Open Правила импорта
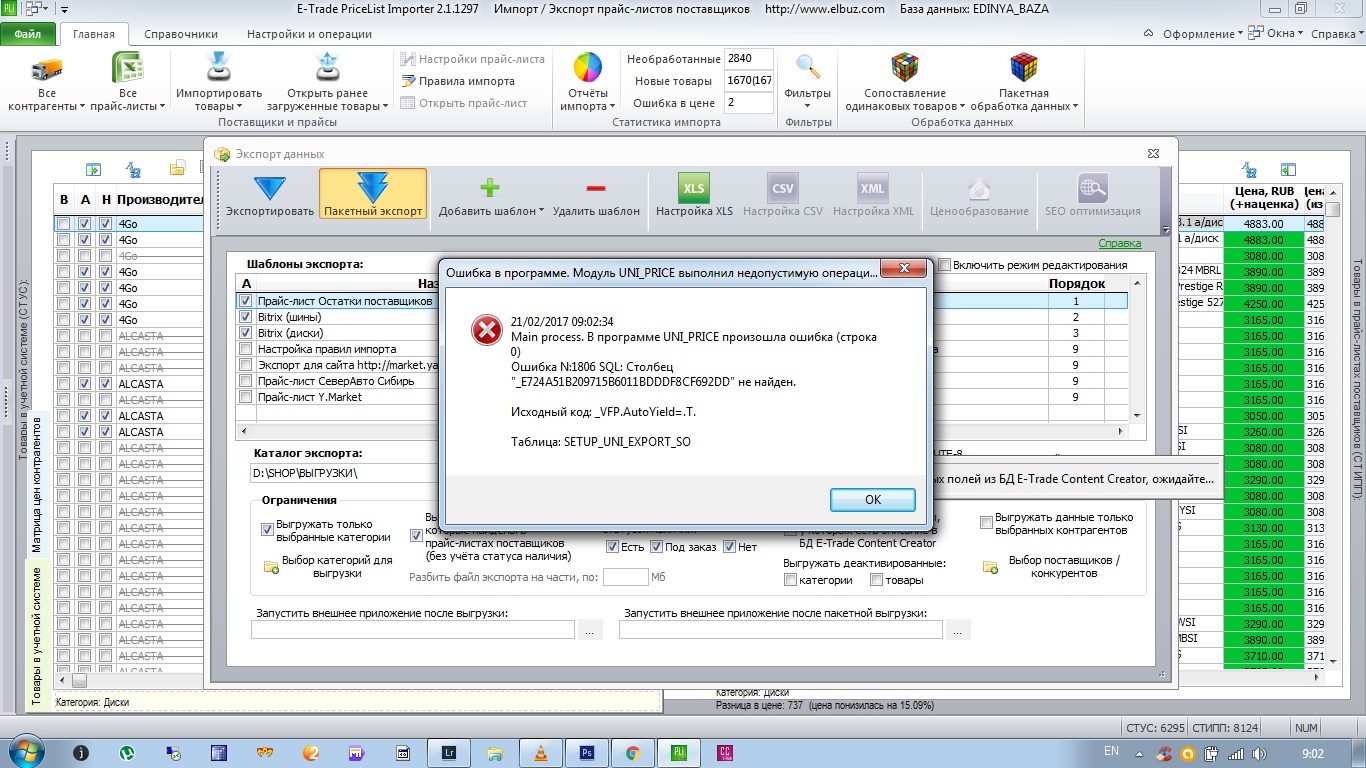The height and width of the screenshot is (768, 1366). tap(459, 81)
